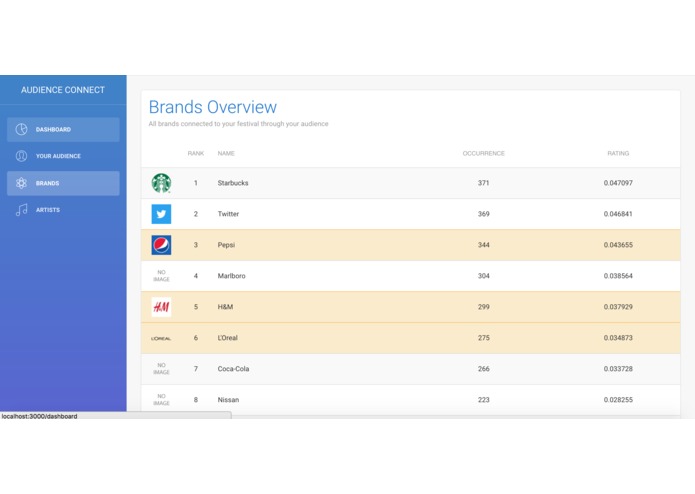Viewport: 695px width, 494px height.
Task: Click occurrence value 266
Action: (x=484, y=369)
